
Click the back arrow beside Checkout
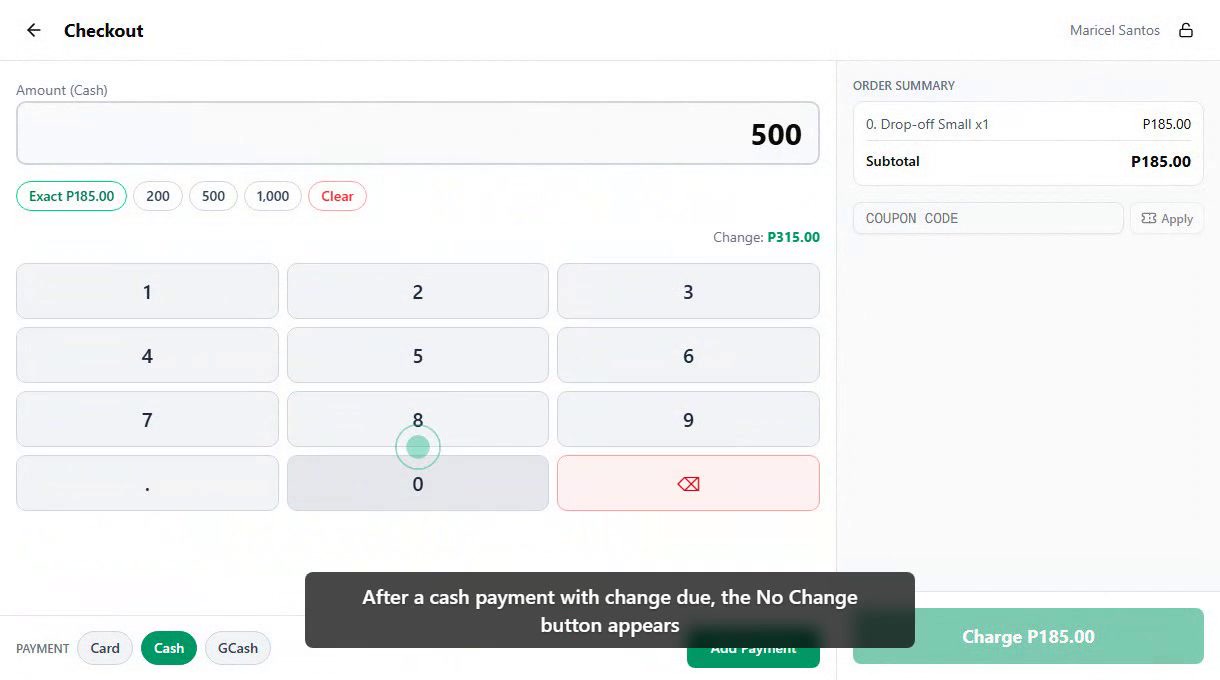(33, 30)
